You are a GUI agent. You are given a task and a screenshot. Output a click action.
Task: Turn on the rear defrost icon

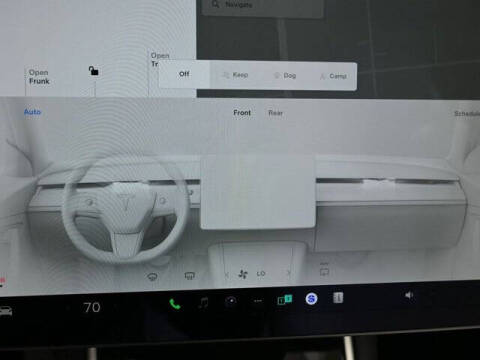coord(190,276)
